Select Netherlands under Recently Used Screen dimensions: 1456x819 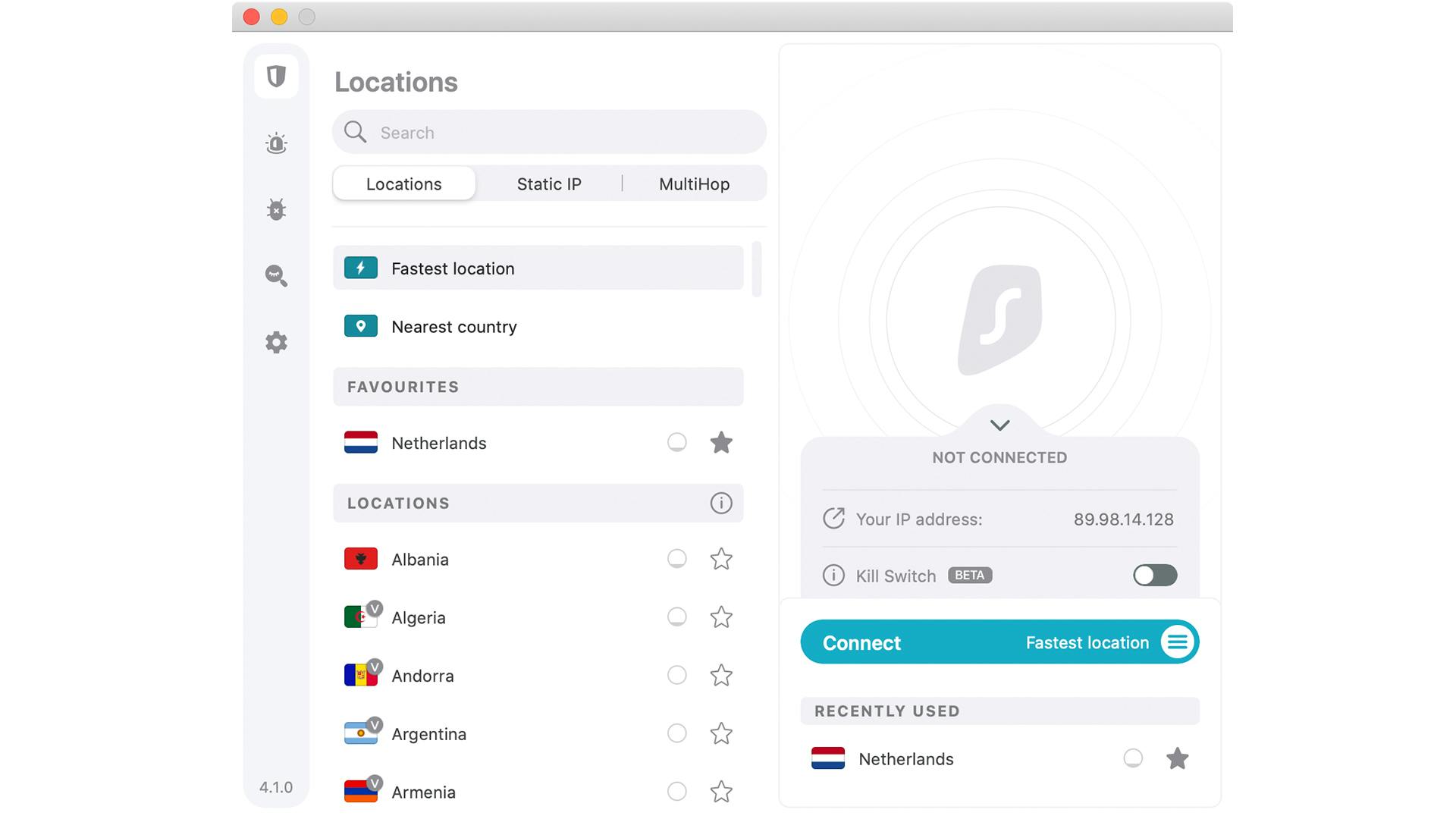click(x=905, y=758)
